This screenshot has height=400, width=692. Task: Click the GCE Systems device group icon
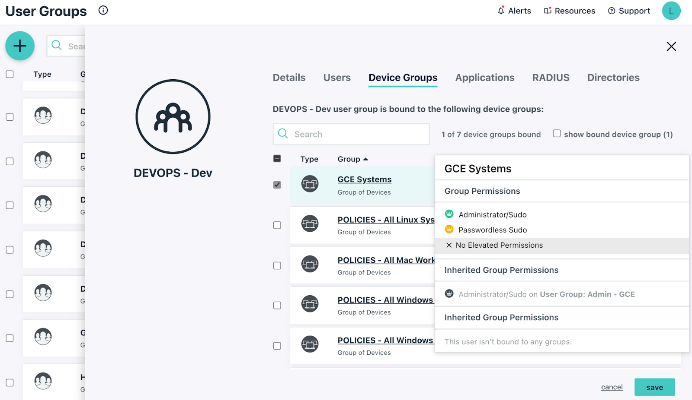(310, 184)
